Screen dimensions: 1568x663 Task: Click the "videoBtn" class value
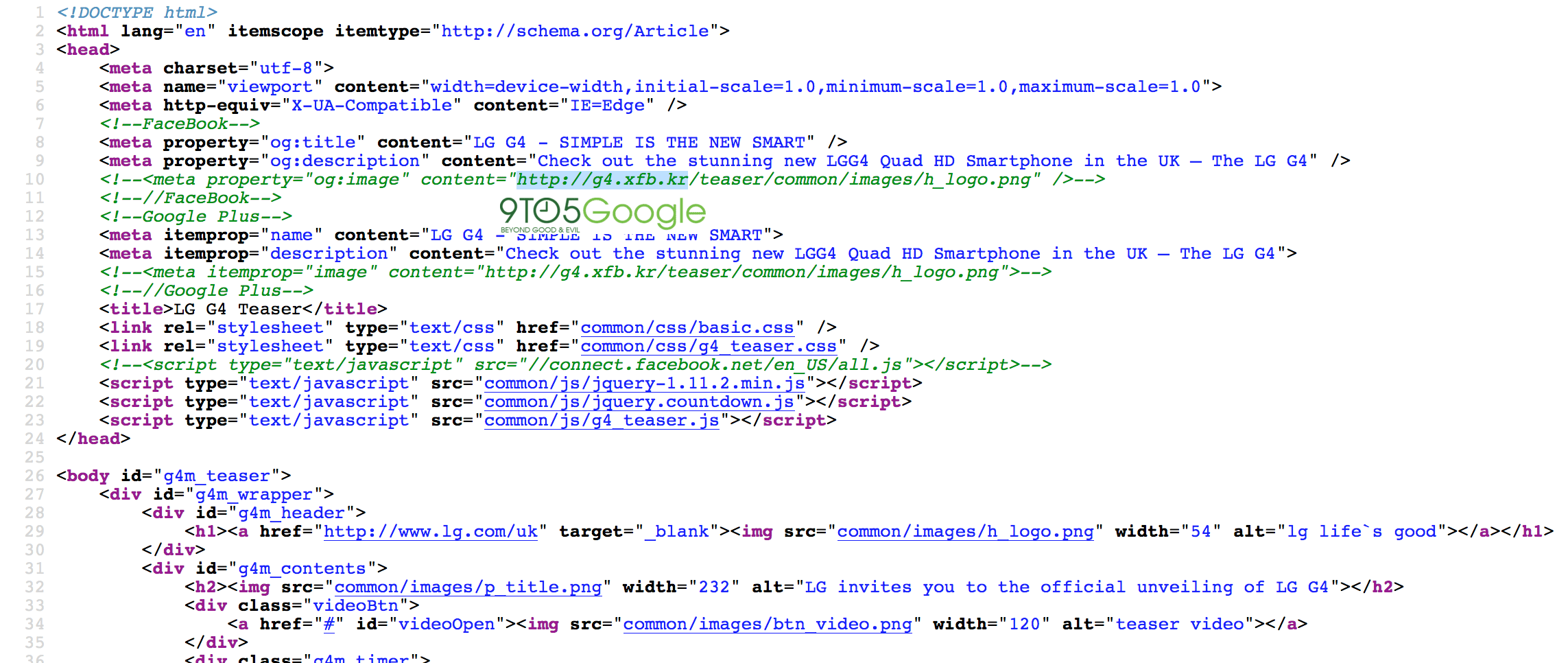pos(355,606)
